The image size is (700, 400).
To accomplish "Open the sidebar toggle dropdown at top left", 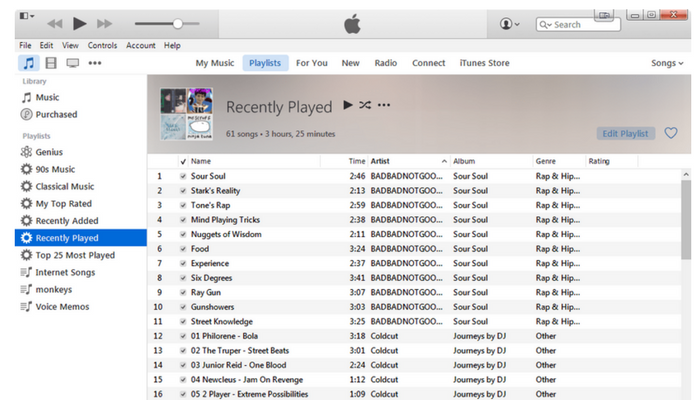I will coord(27,16).
